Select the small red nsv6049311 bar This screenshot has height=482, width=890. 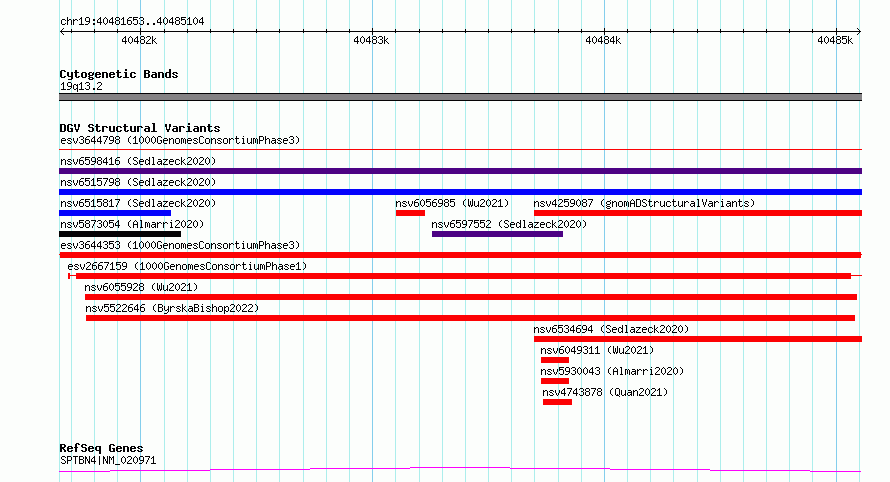555,360
